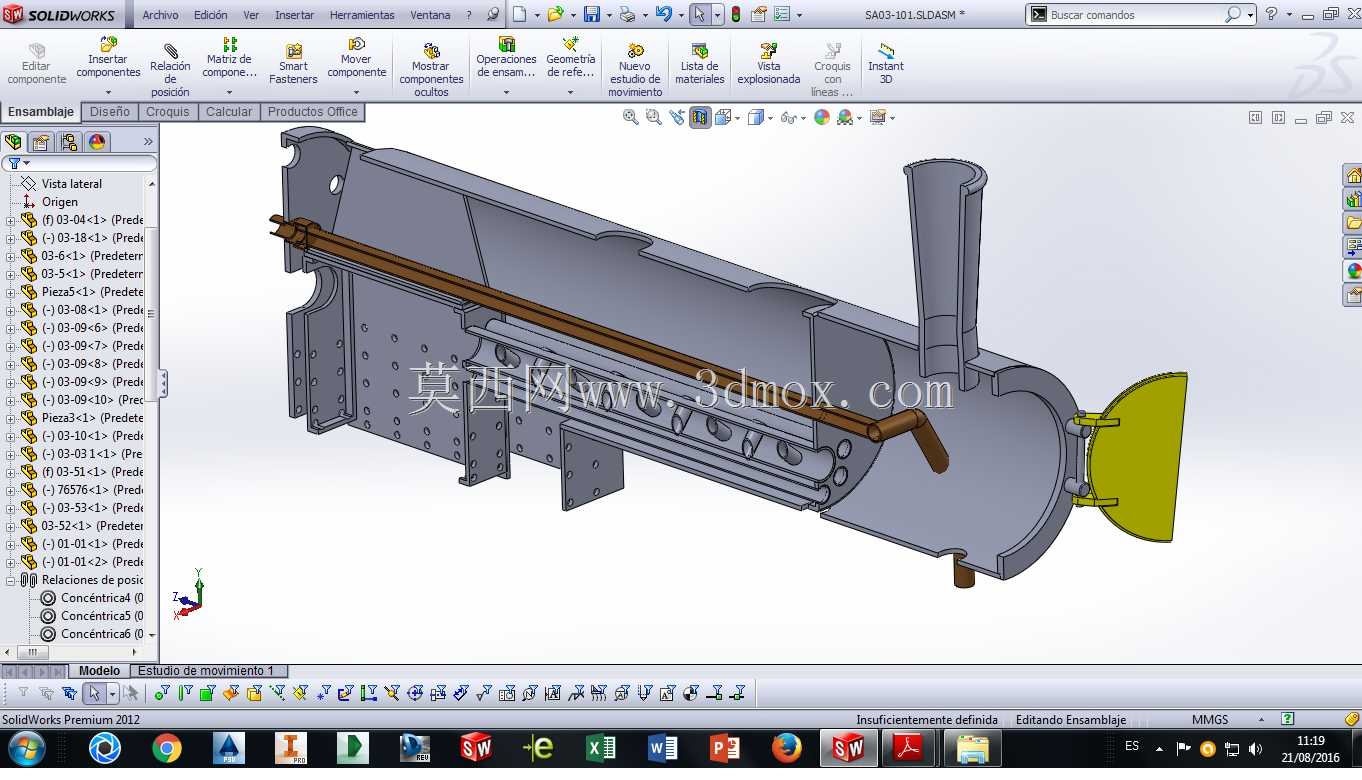Open the FeatureManager design tree tab

point(13,142)
